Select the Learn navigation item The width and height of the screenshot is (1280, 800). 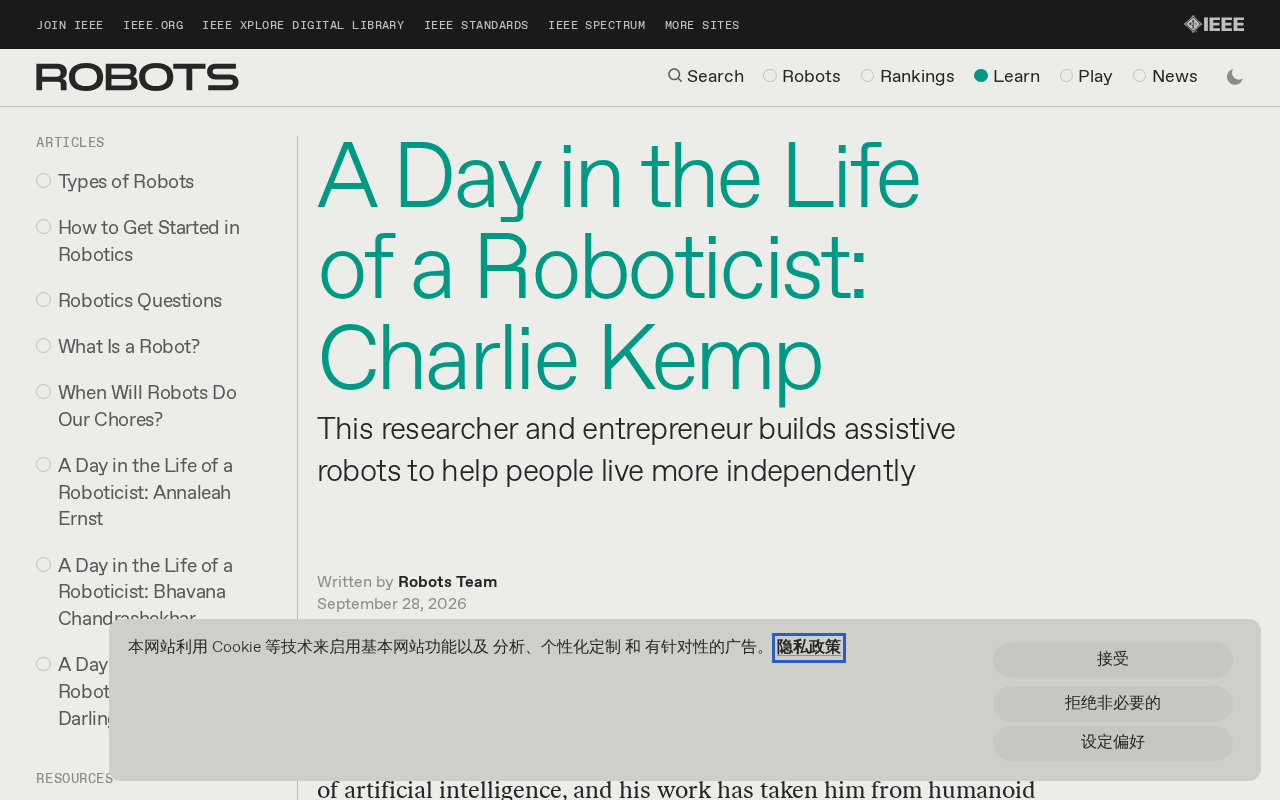[1007, 76]
